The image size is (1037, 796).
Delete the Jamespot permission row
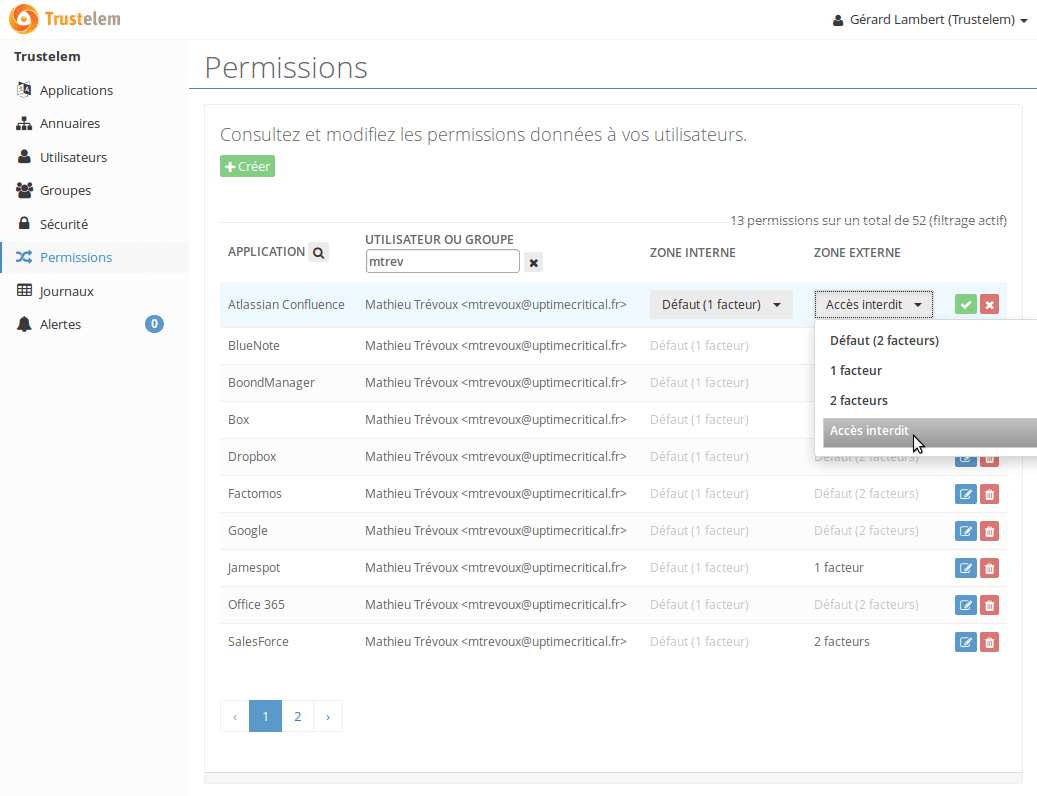tap(989, 568)
